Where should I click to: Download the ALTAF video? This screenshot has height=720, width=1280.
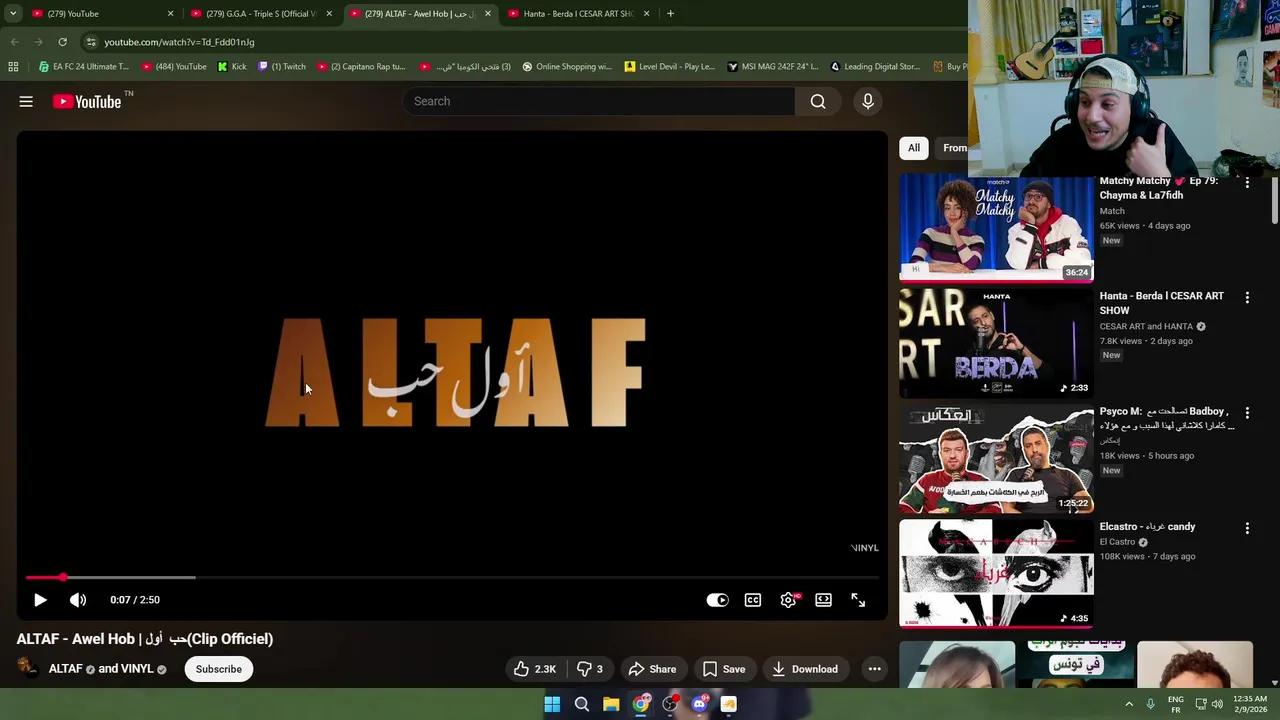804,669
